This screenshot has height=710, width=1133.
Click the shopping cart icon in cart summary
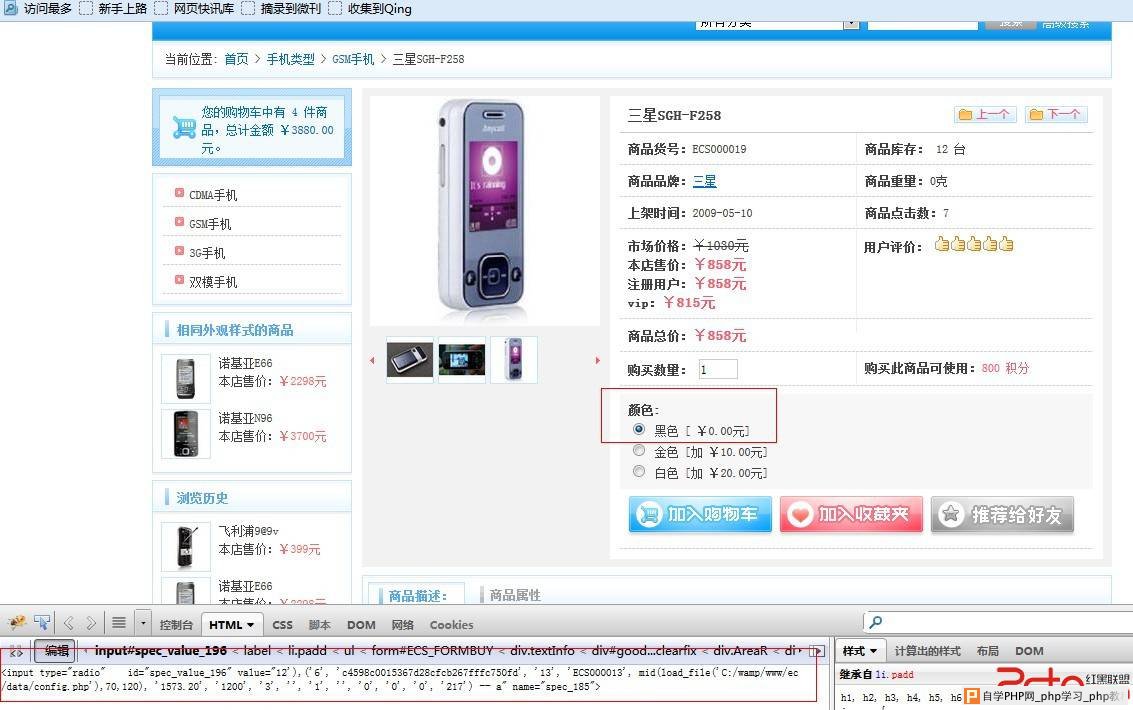click(x=184, y=128)
